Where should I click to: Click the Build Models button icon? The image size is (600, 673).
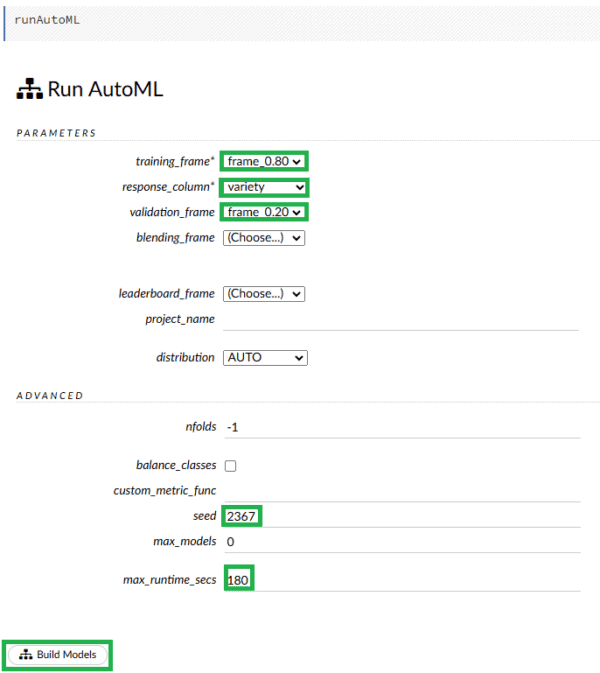[26, 655]
